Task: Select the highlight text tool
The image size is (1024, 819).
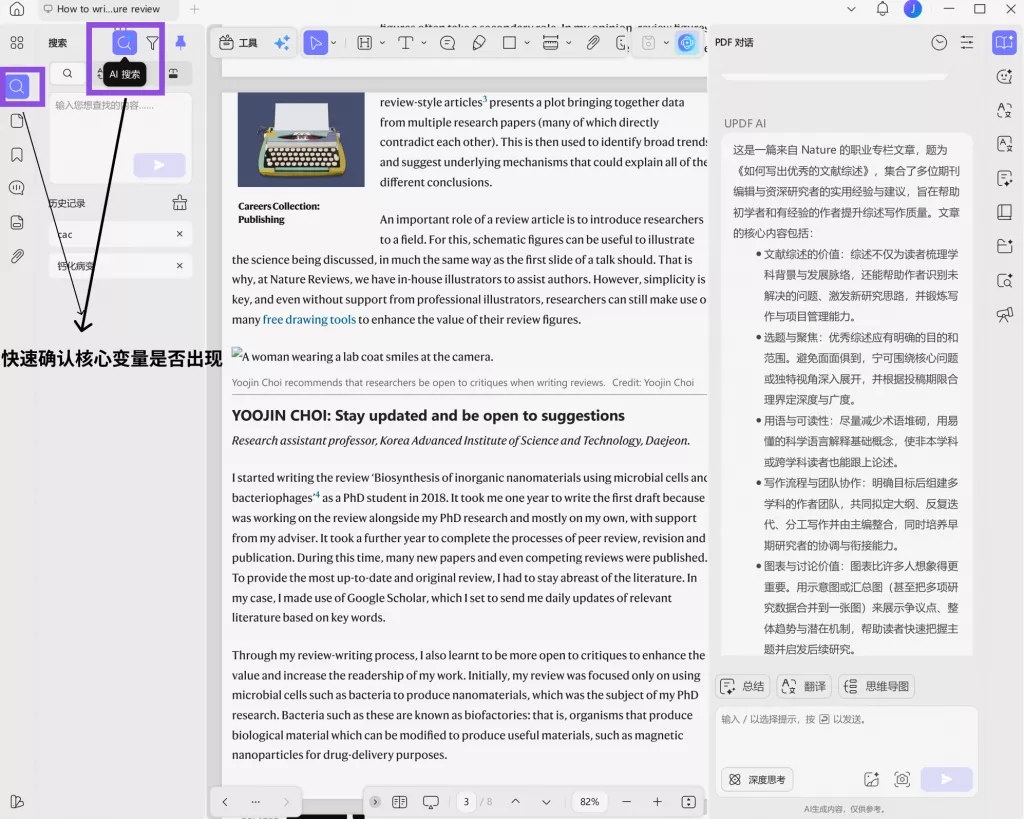Action: pos(365,43)
